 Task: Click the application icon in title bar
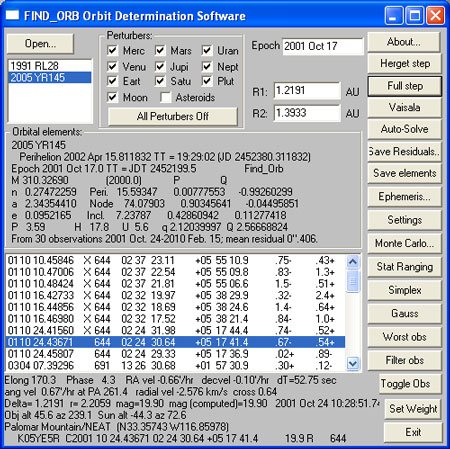12,15
